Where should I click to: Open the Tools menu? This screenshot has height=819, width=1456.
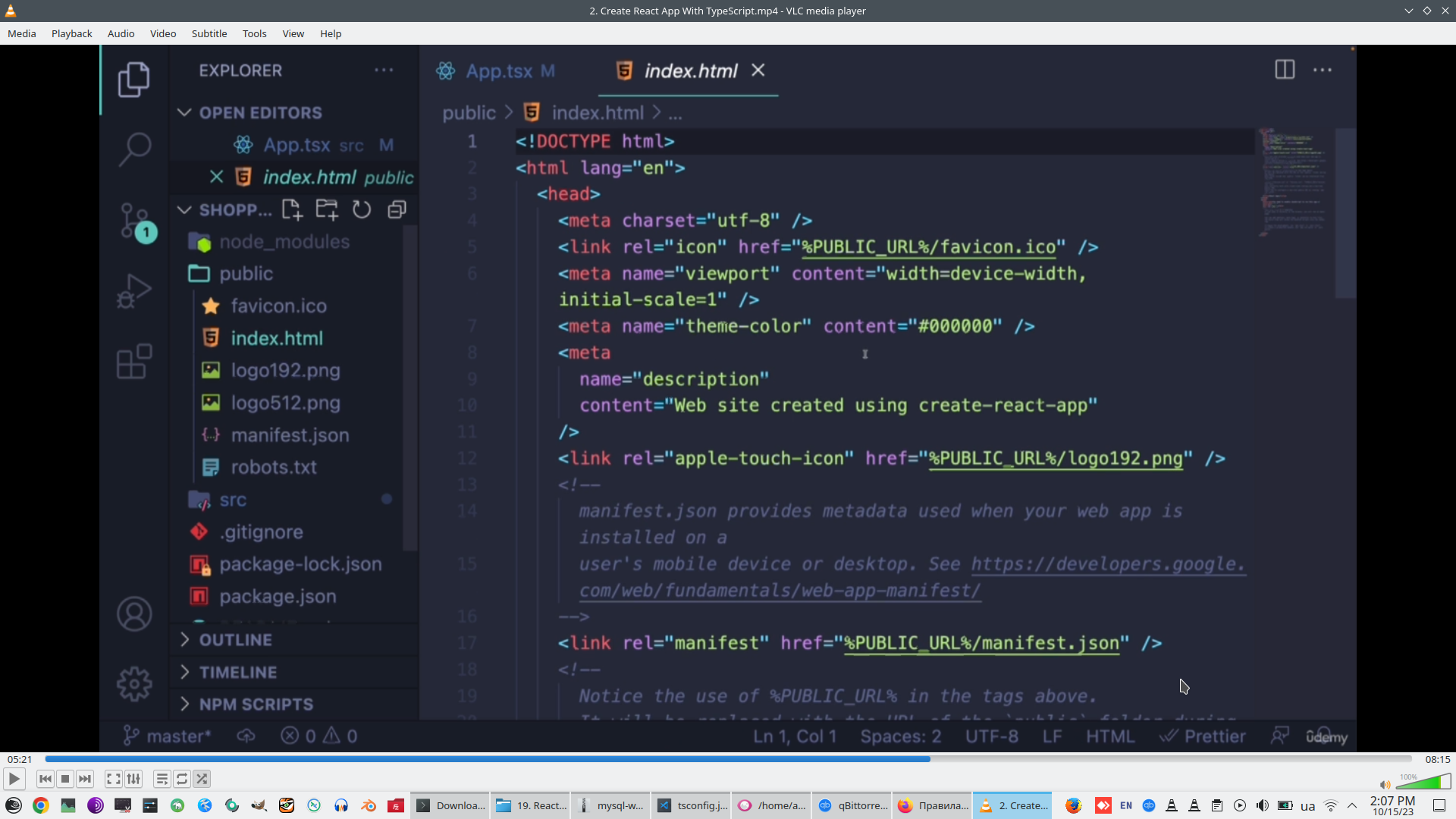254,33
